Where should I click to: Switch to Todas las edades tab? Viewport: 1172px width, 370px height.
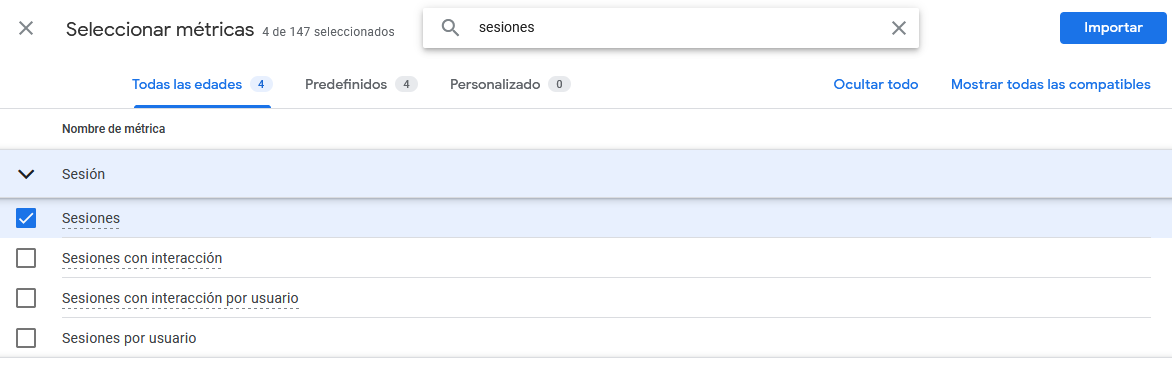click(x=202, y=84)
